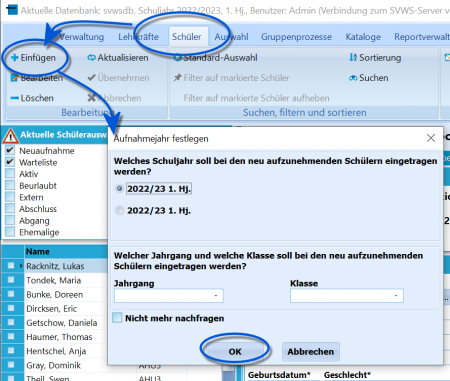The image size is (450, 381).
Task: Uncheck the Neuaufnahme filter checkbox
Action: (x=10, y=150)
